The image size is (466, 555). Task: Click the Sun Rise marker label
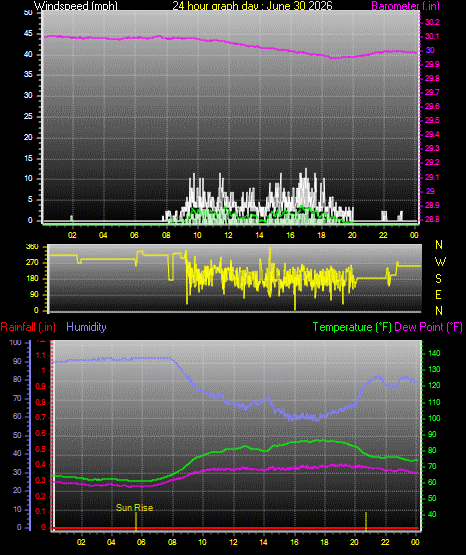point(134,508)
